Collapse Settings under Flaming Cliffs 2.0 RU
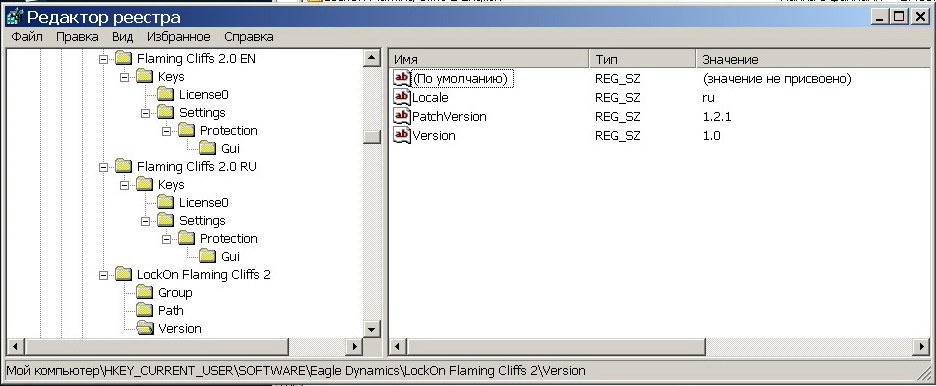The width and height of the screenshot is (936, 386). pyautogui.click(x=145, y=221)
